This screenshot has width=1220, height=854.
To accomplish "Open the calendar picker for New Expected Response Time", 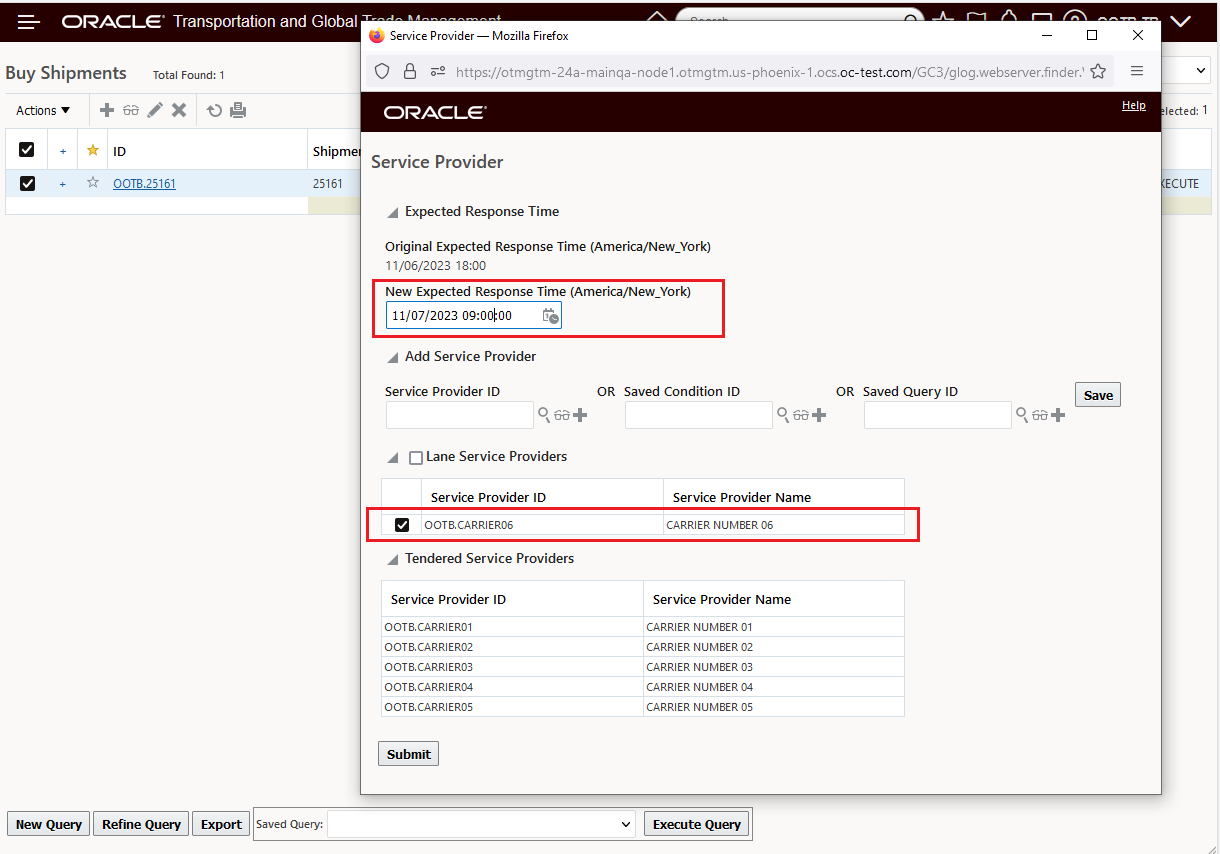I will coord(550,316).
